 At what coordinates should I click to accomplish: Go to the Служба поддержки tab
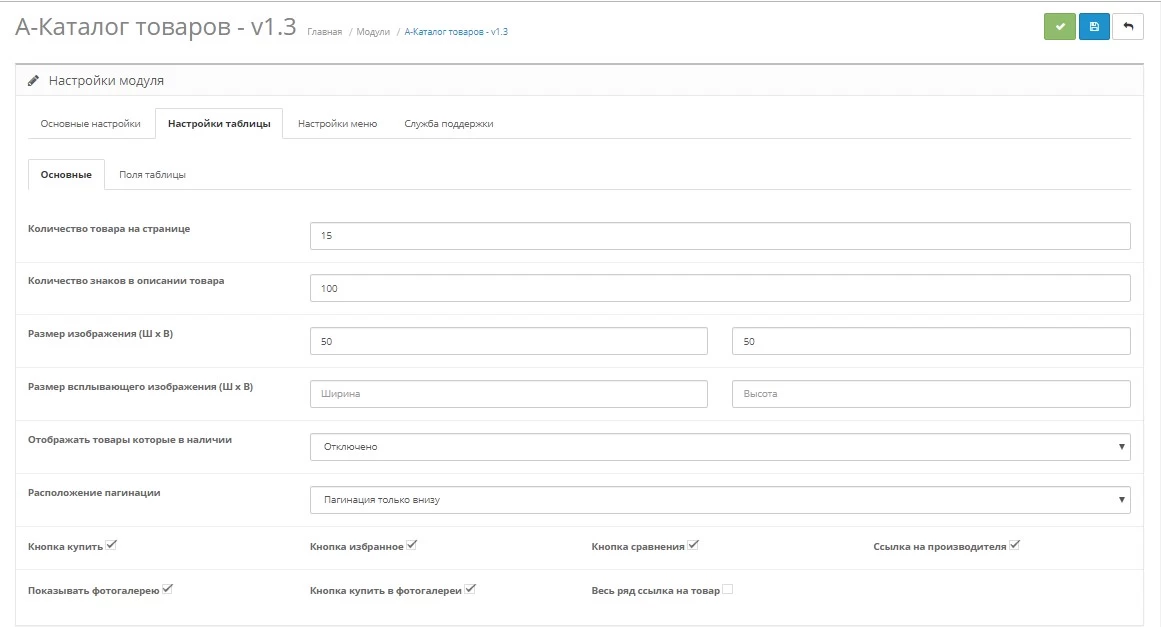point(449,124)
